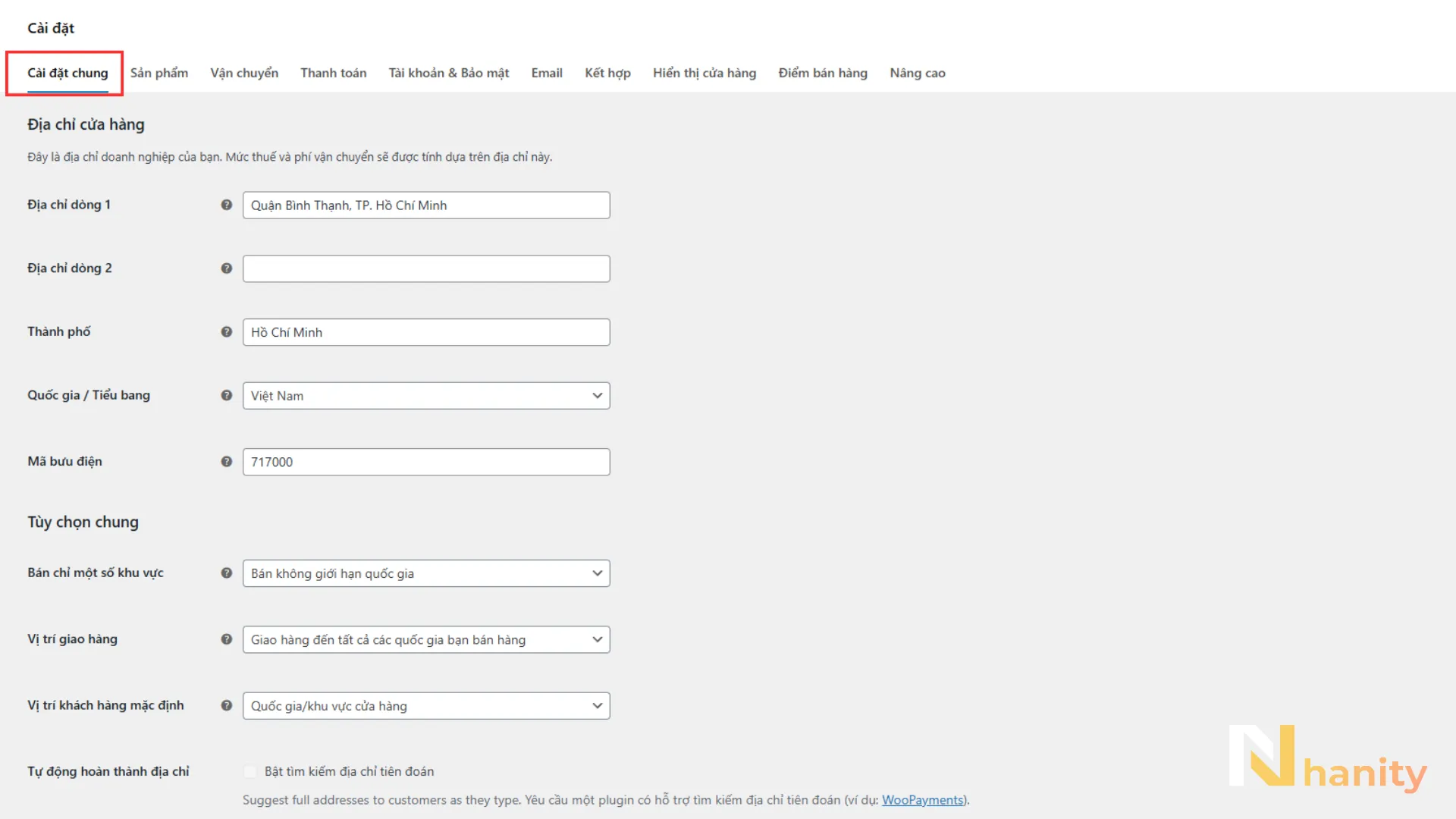The width and height of the screenshot is (1456, 819).
Task: Click the Địa chỉ dòng 1 input field
Action: point(426,206)
